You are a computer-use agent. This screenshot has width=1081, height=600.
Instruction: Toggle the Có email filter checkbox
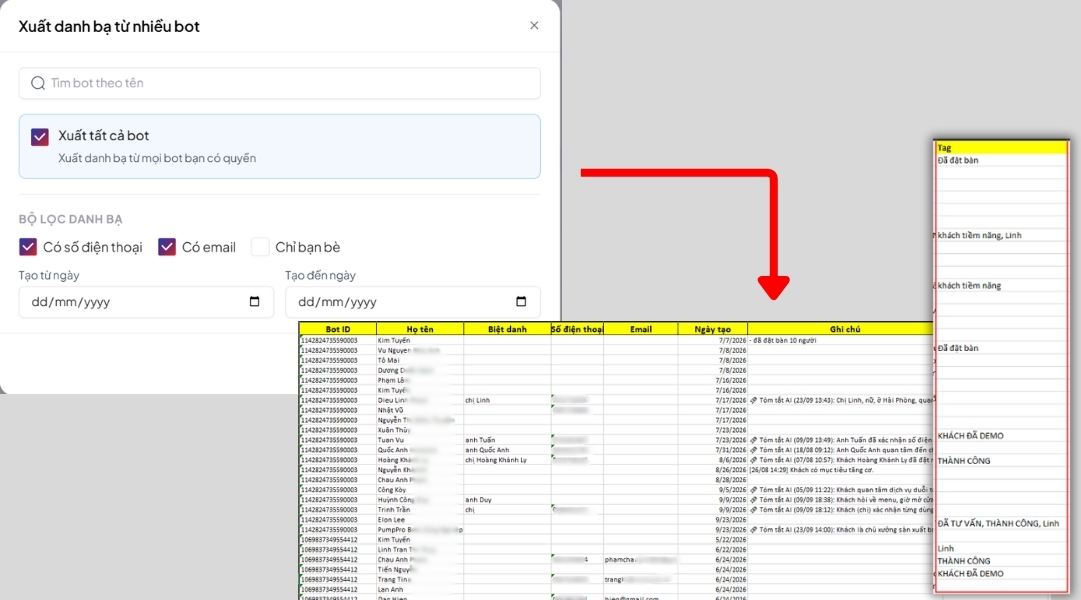pyautogui.click(x=167, y=247)
